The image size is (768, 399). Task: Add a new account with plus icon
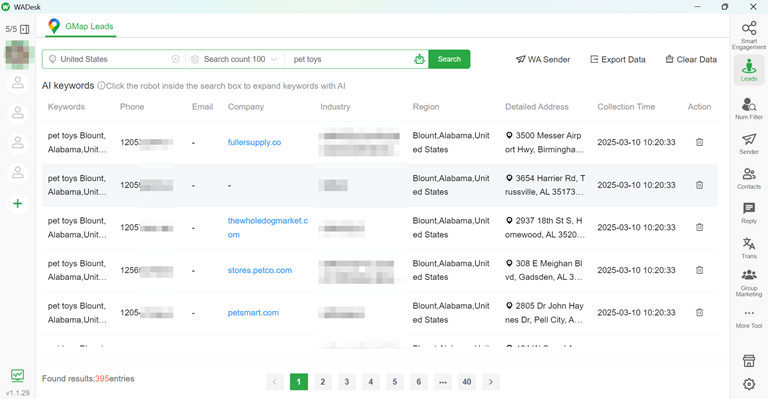(x=18, y=203)
